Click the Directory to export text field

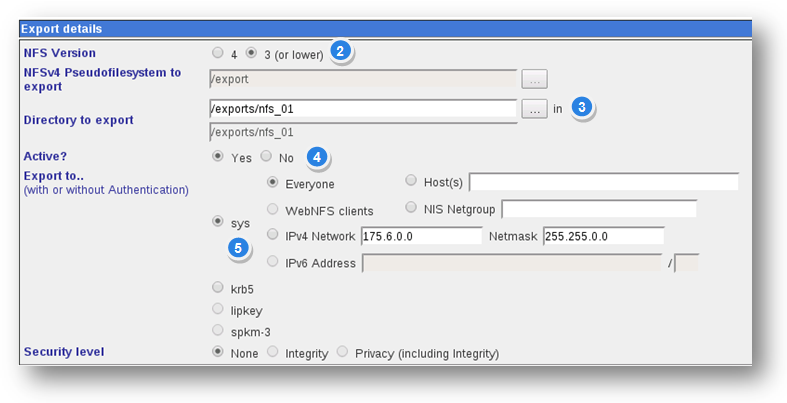pos(362,109)
